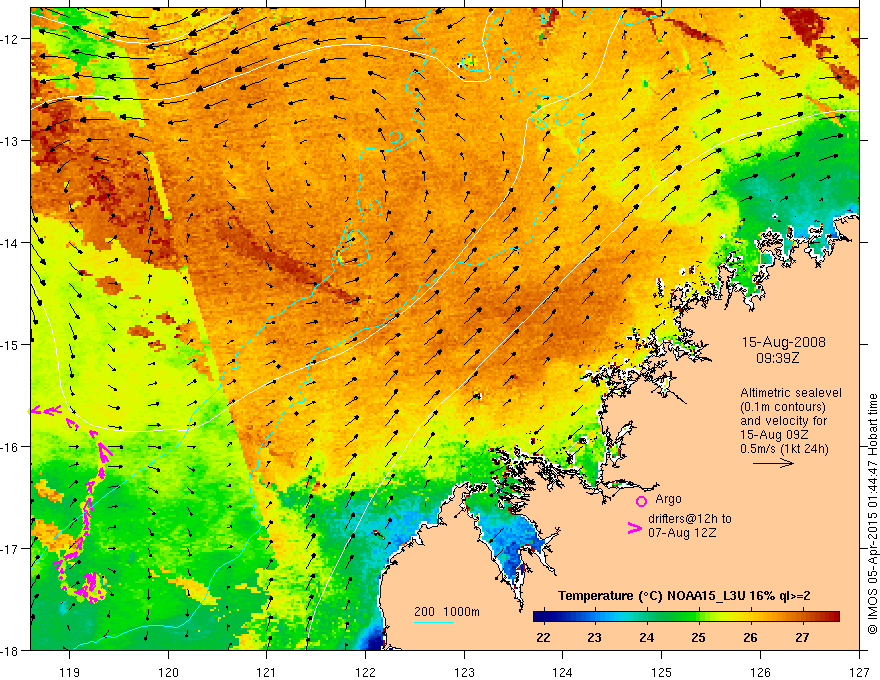Click the latitude axis label -16

point(10,447)
